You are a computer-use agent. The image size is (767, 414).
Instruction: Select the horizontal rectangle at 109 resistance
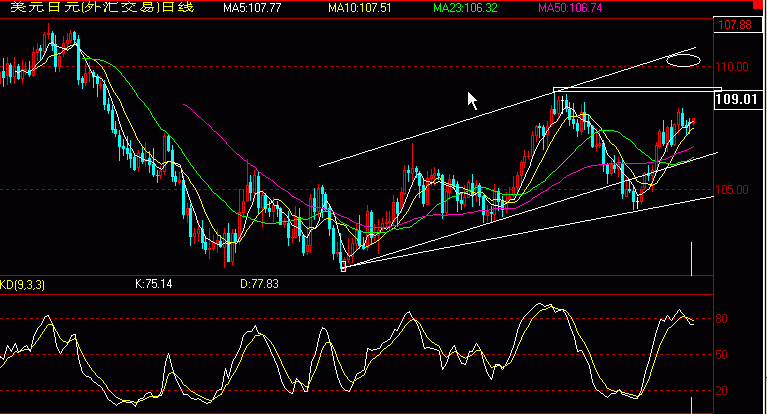(637, 90)
